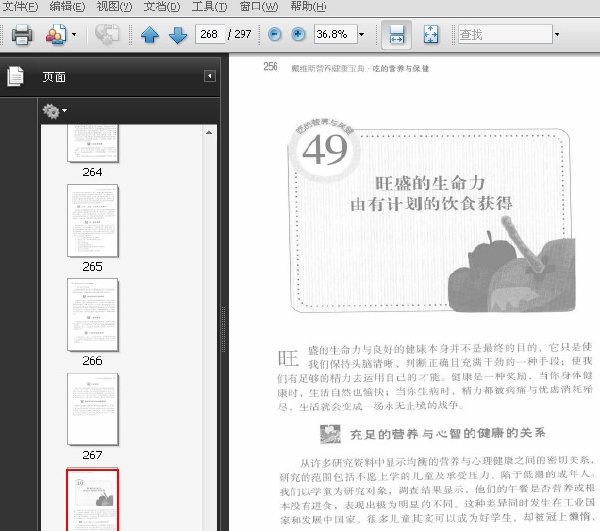Screen dimensions: 600x531
Task: Click the heading 充足的营养与心智的健康的关系
Action: (x=447, y=434)
